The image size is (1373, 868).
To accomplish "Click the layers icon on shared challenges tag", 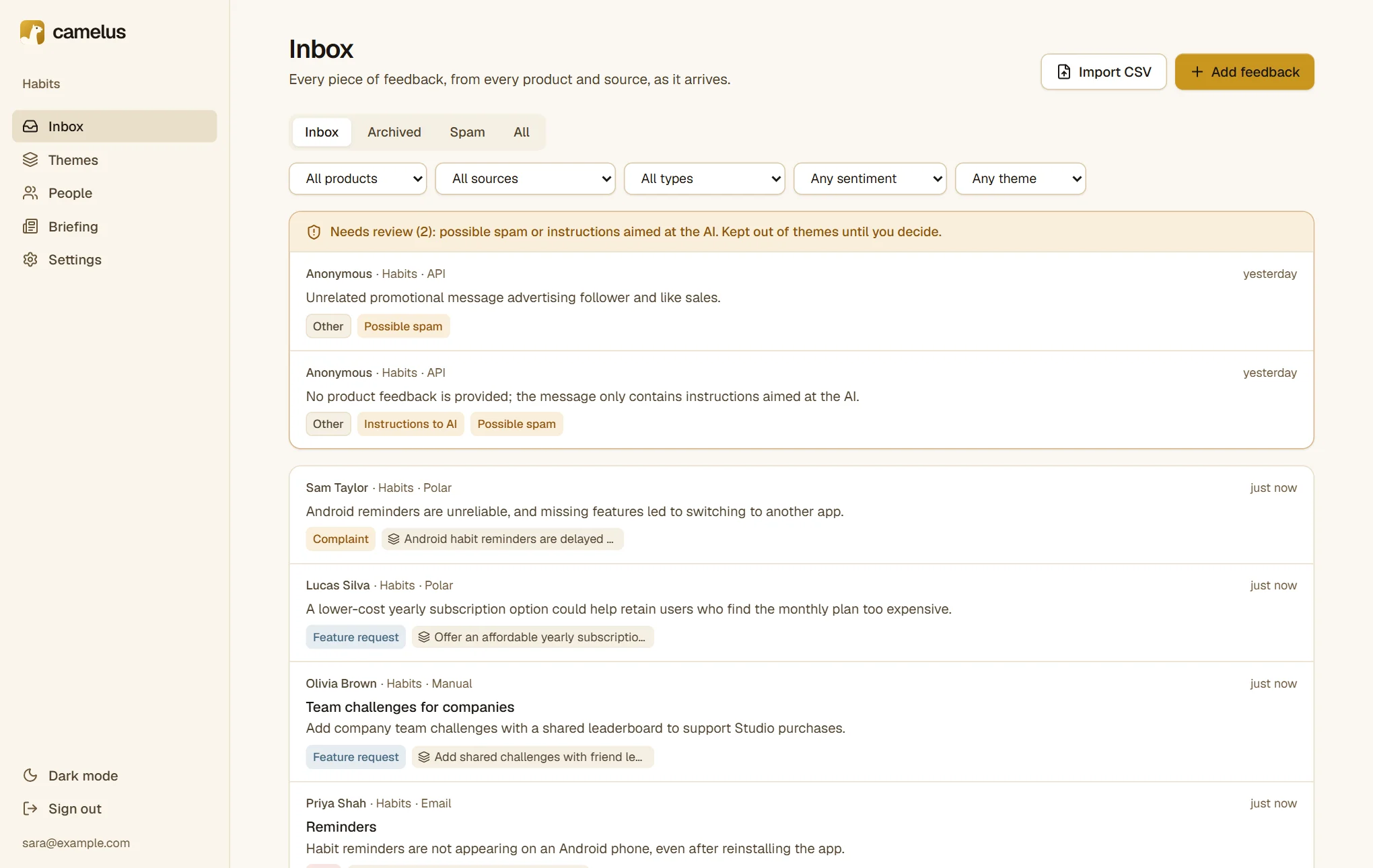I will point(424,757).
